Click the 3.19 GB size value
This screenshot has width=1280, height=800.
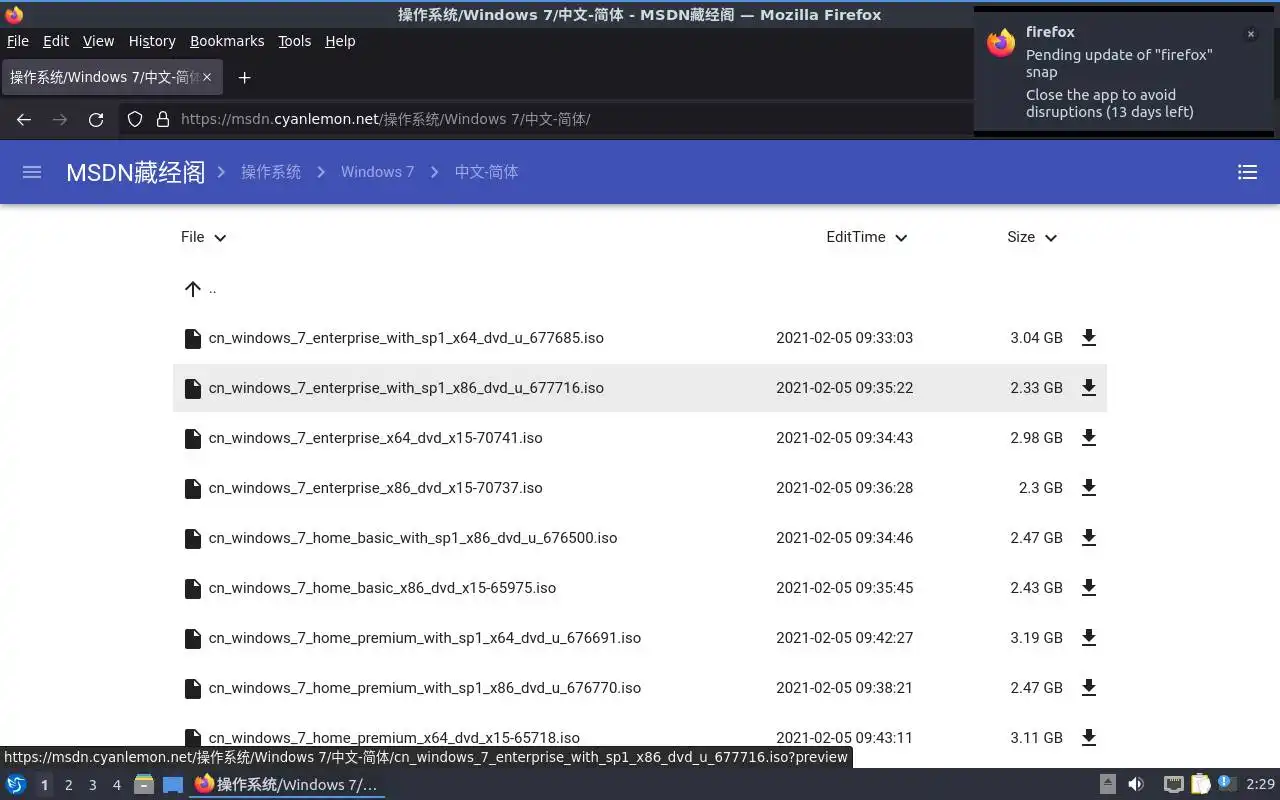(1036, 638)
